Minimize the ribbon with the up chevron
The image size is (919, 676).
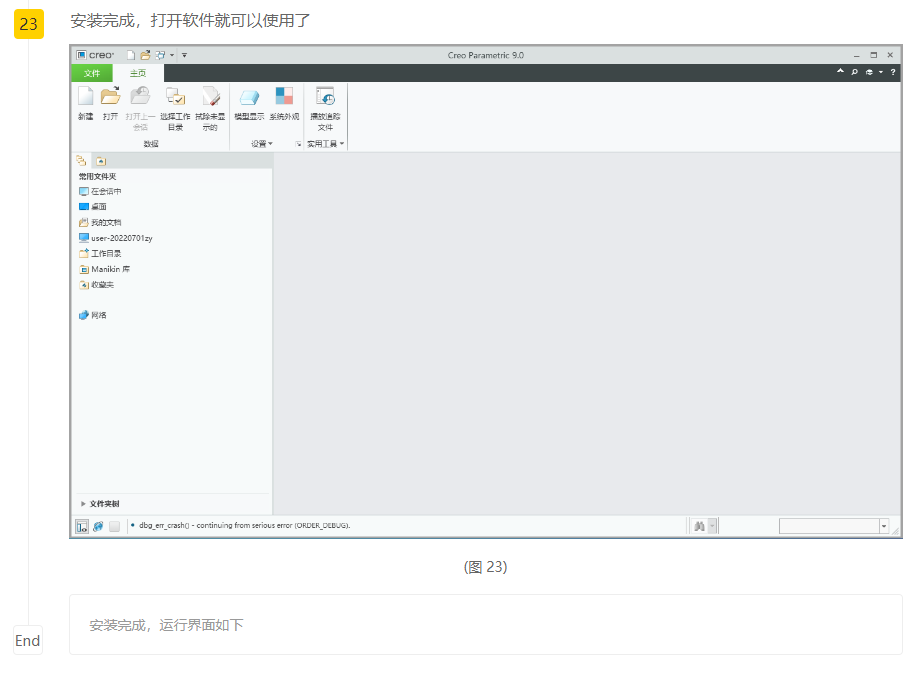pyautogui.click(x=840, y=72)
